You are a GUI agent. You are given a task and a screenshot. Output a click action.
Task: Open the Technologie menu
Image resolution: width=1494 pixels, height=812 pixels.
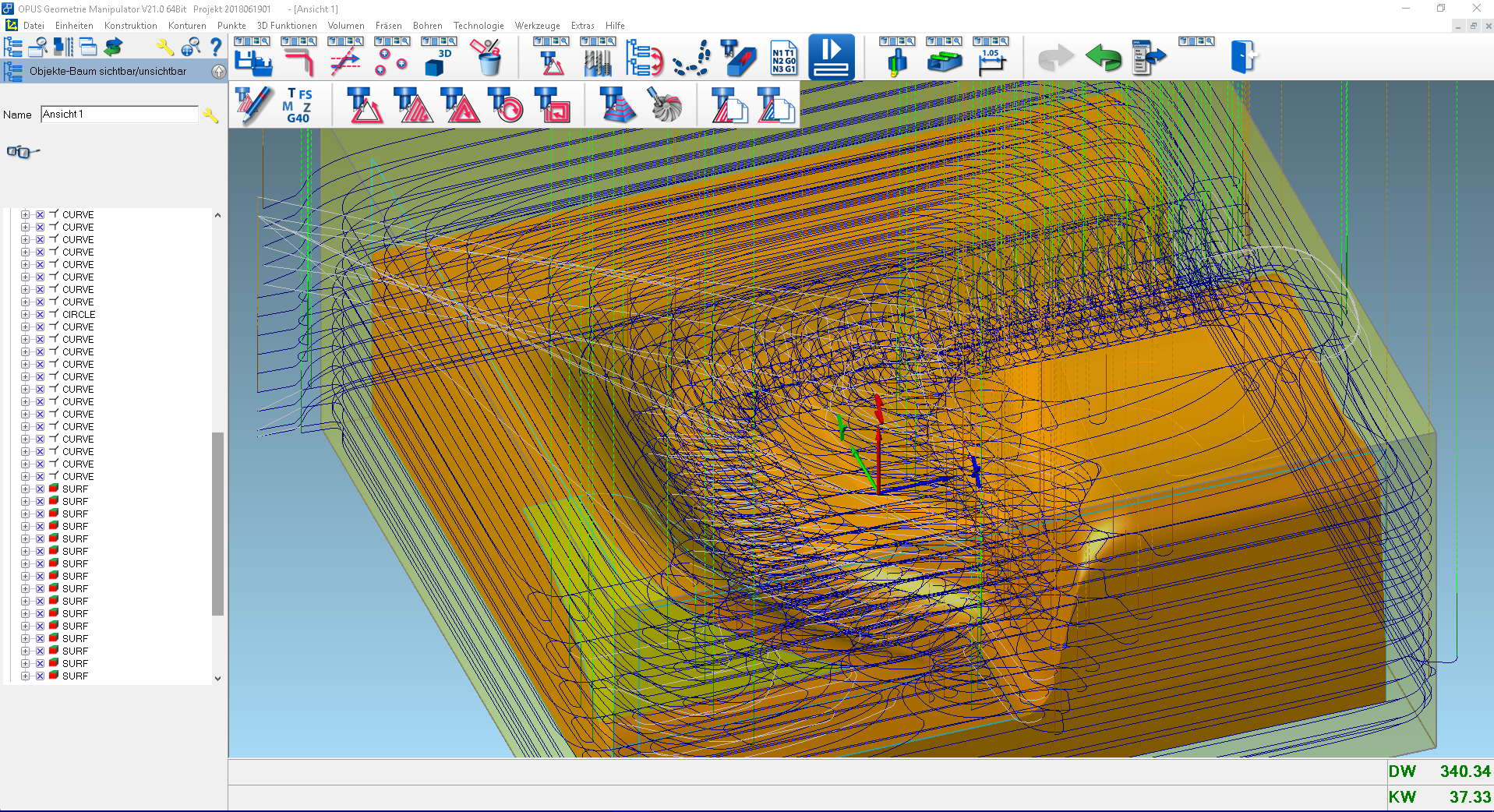coord(479,26)
